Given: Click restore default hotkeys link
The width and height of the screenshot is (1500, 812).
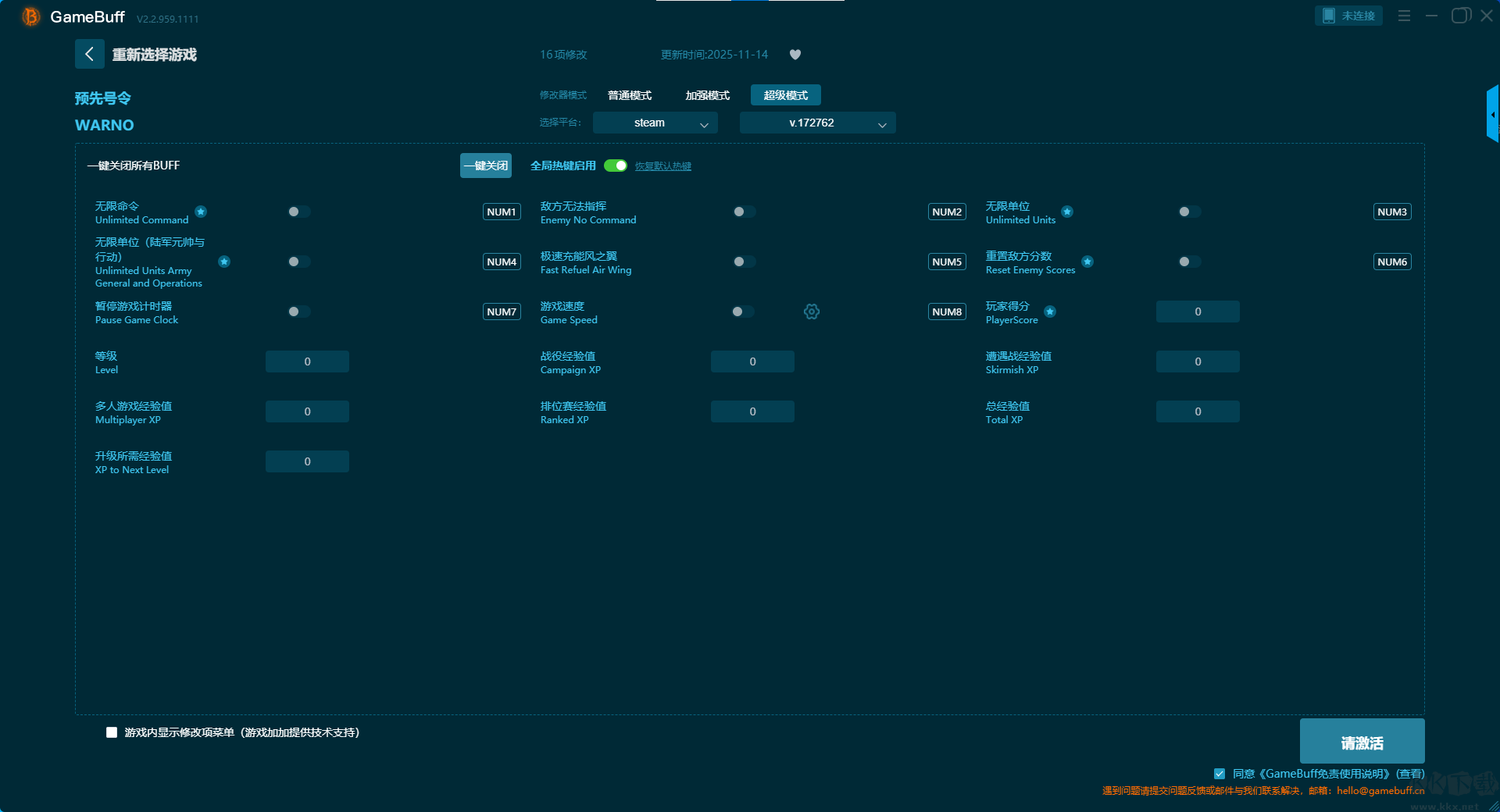Looking at the screenshot, I should pyautogui.click(x=662, y=166).
